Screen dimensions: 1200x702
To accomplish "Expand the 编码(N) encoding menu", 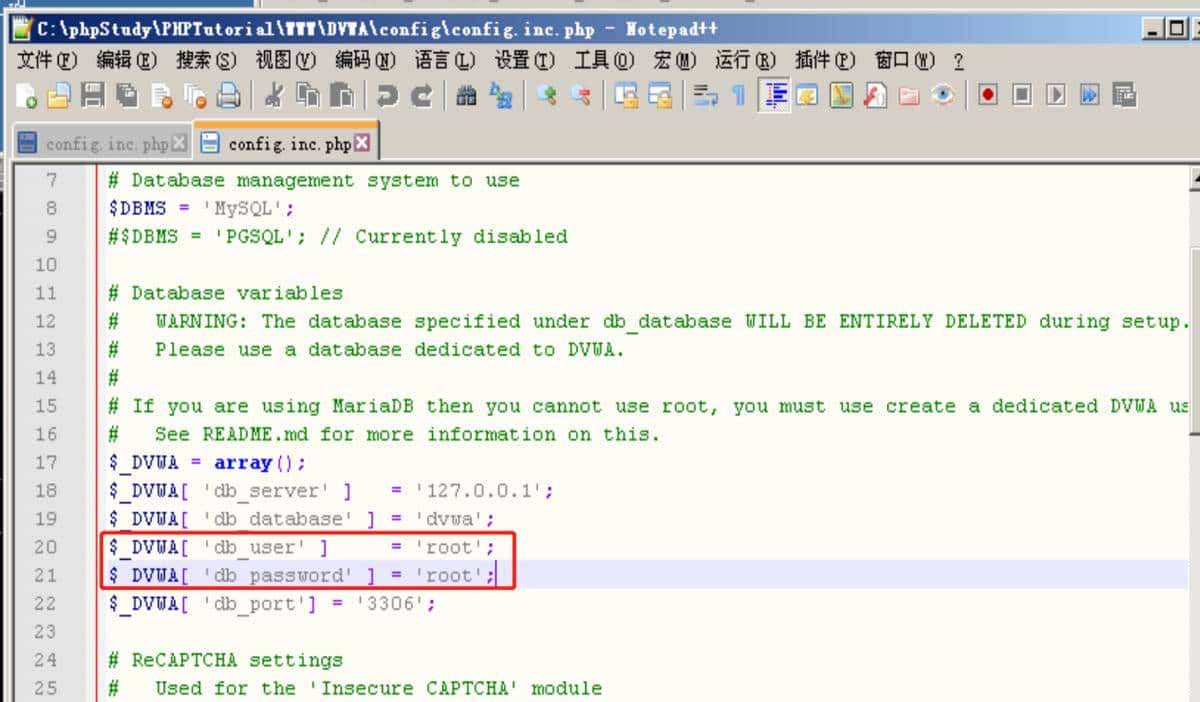I will (365, 61).
